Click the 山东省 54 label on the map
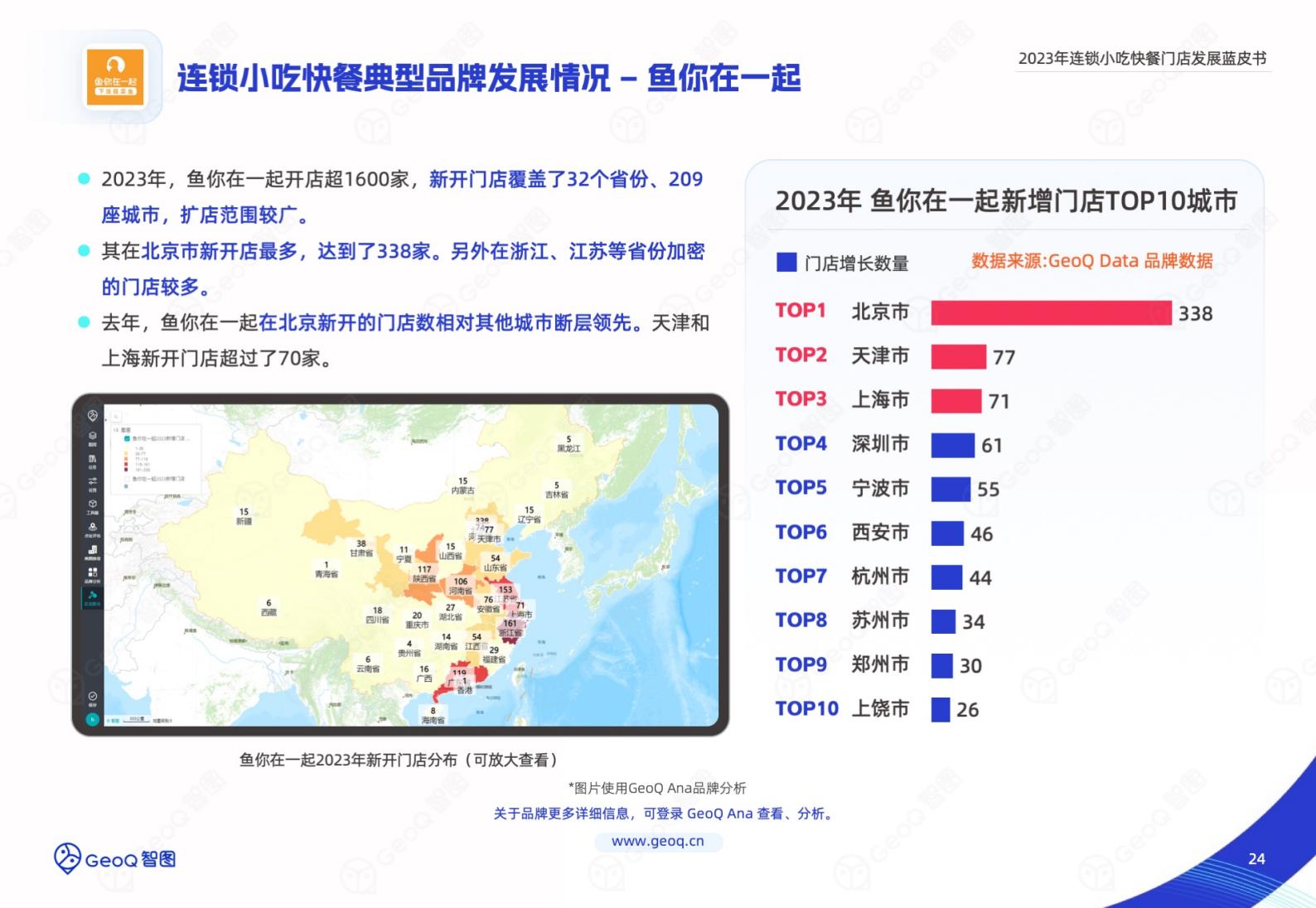Viewport: 1316px width, 908px height. (496, 563)
